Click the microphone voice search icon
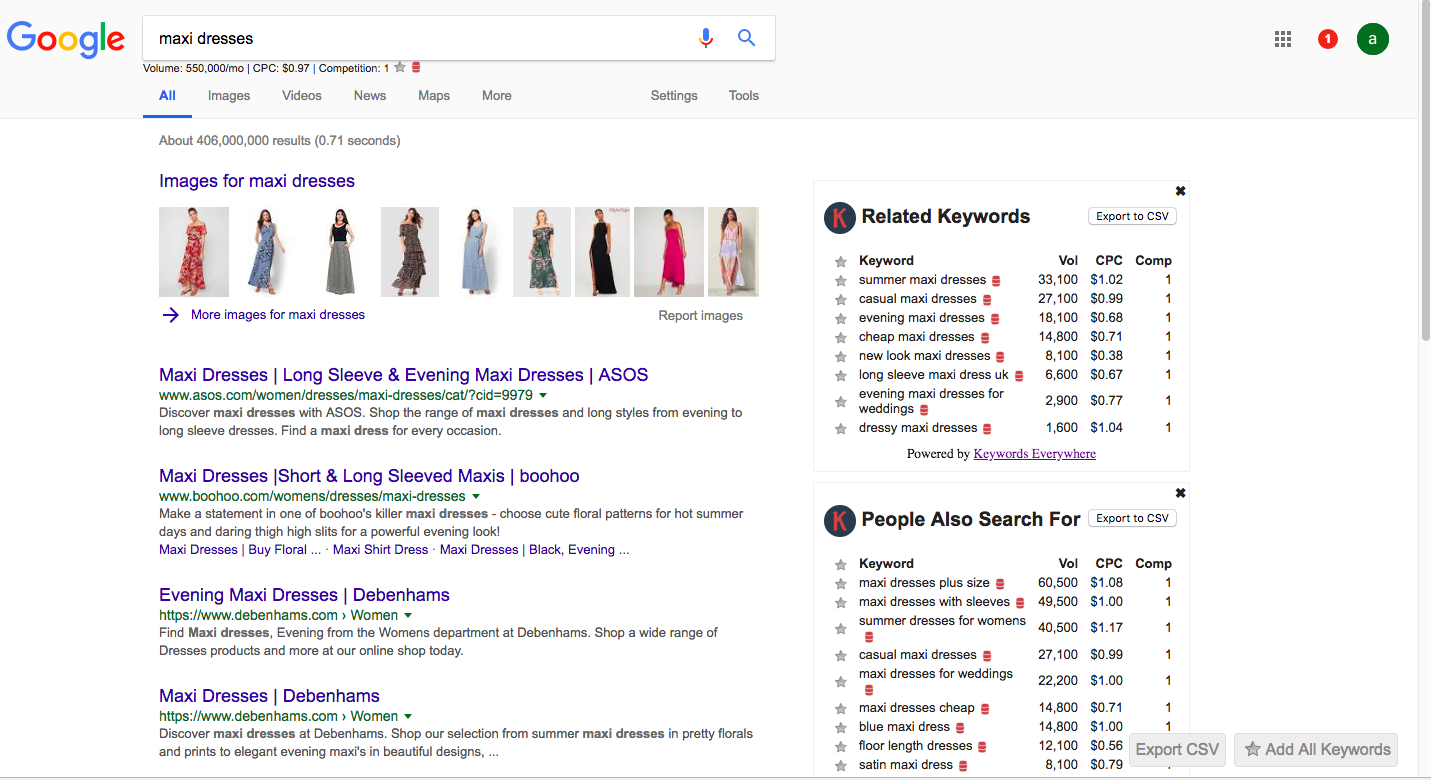 click(706, 38)
